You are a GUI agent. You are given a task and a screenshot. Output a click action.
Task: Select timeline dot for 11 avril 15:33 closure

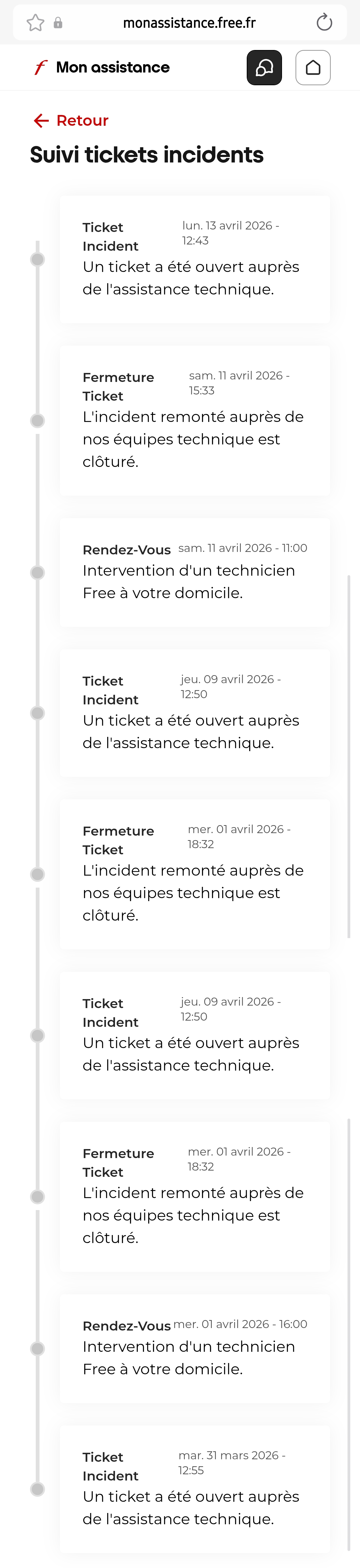tap(38, 421)
